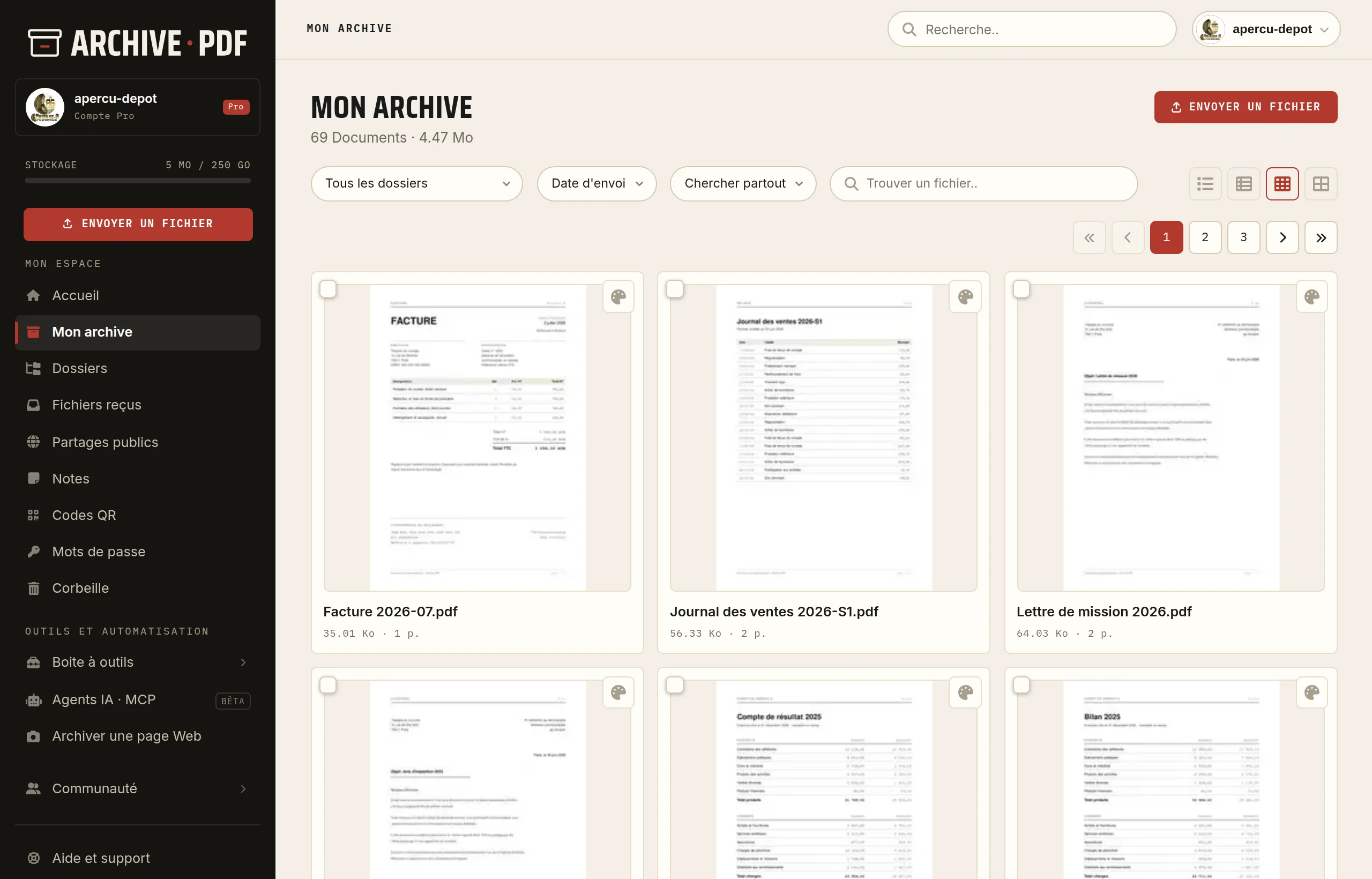Viewport: 1372px width, 879px height.
Task: Check the Avis d'imposition letter checkbox
Action: 327,685
